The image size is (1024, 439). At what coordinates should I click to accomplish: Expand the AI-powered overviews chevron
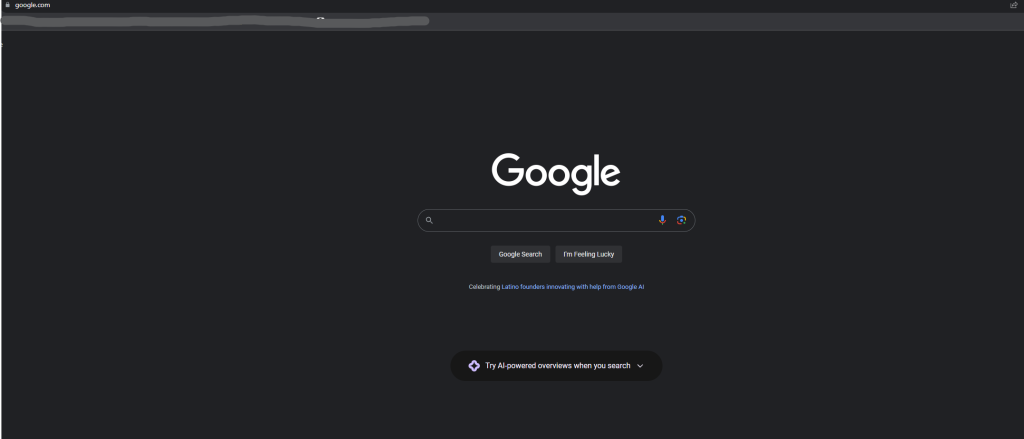click(x=640, y=366)
